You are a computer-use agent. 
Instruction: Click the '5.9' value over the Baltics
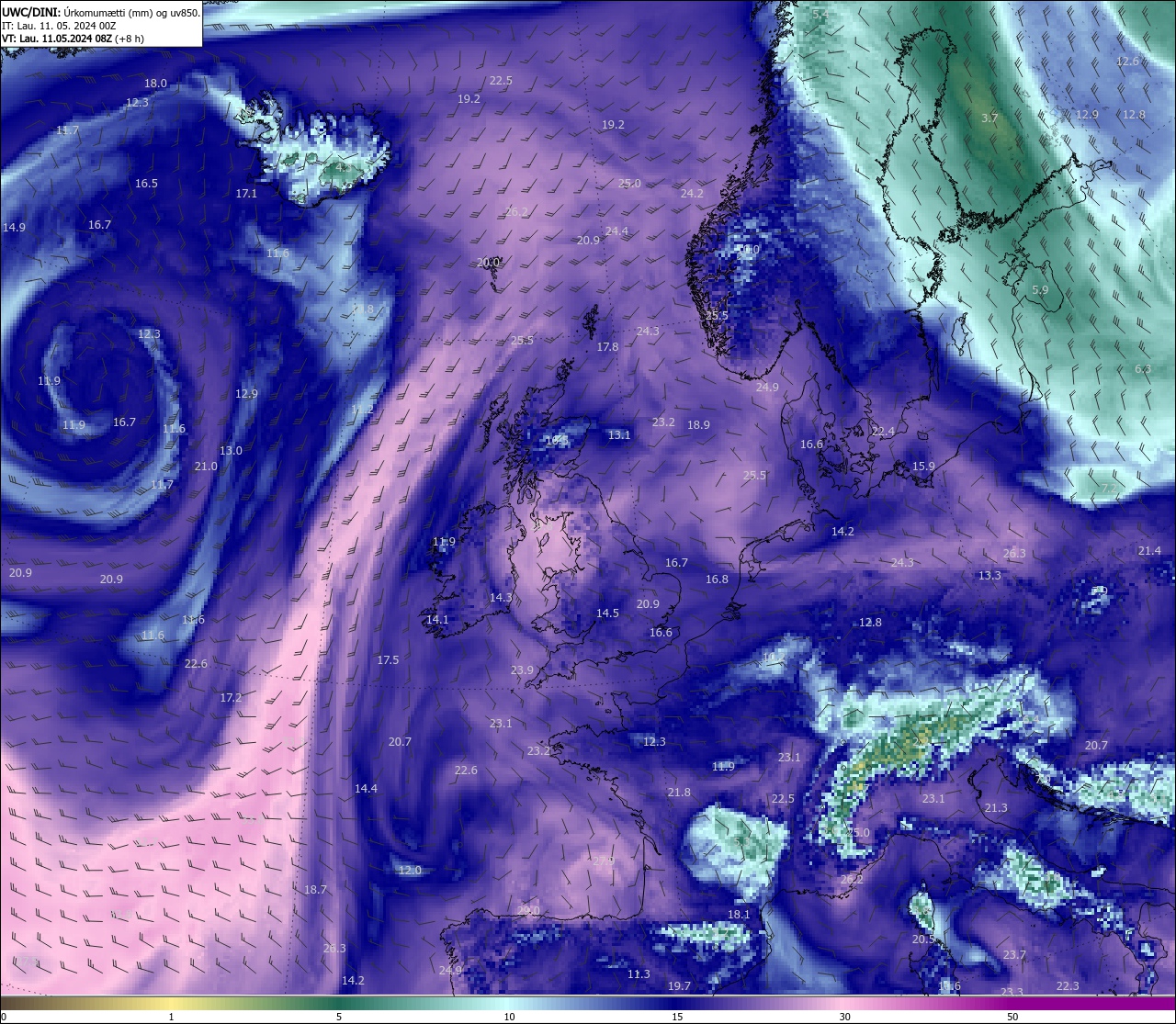(x=1040, y=290)
